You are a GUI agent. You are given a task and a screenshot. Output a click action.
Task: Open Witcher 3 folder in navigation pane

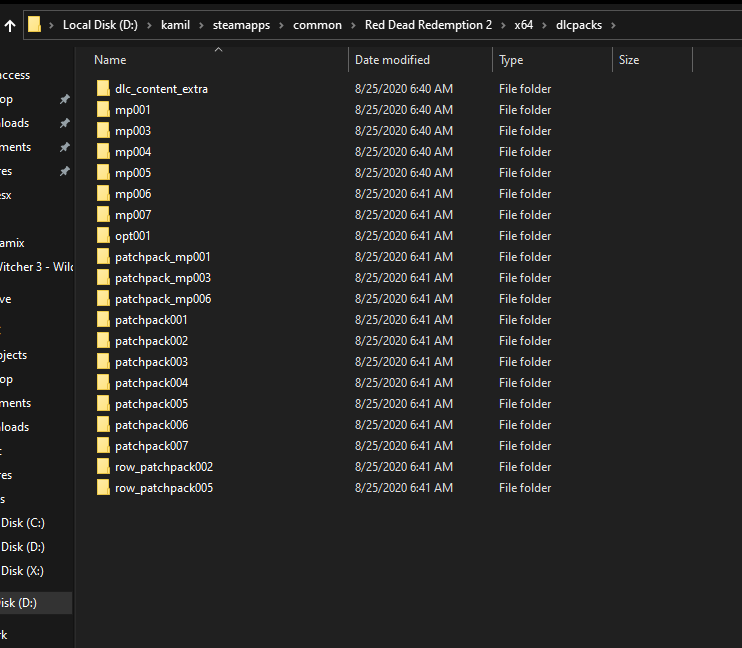(x=36, y=266)
